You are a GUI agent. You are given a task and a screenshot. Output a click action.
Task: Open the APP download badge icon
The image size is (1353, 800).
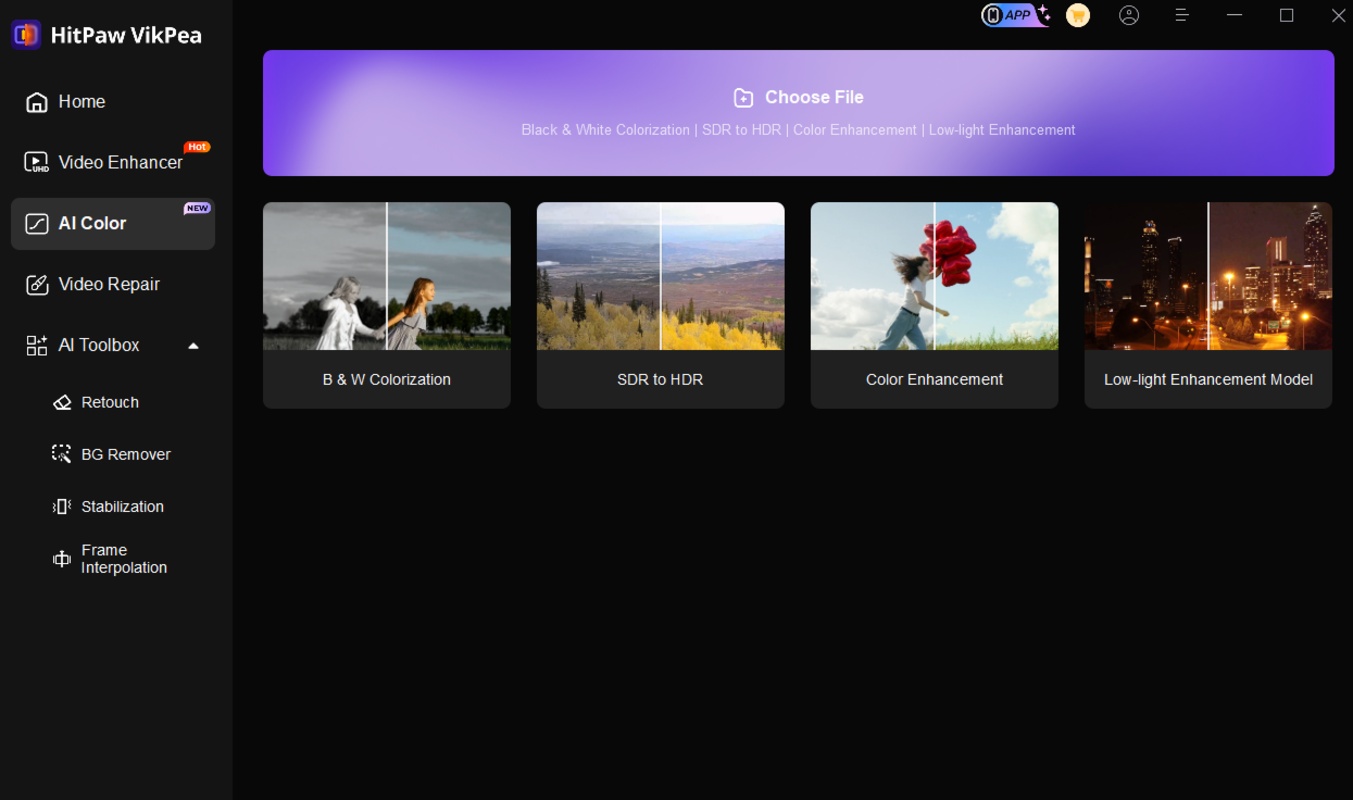[1015, 15]
